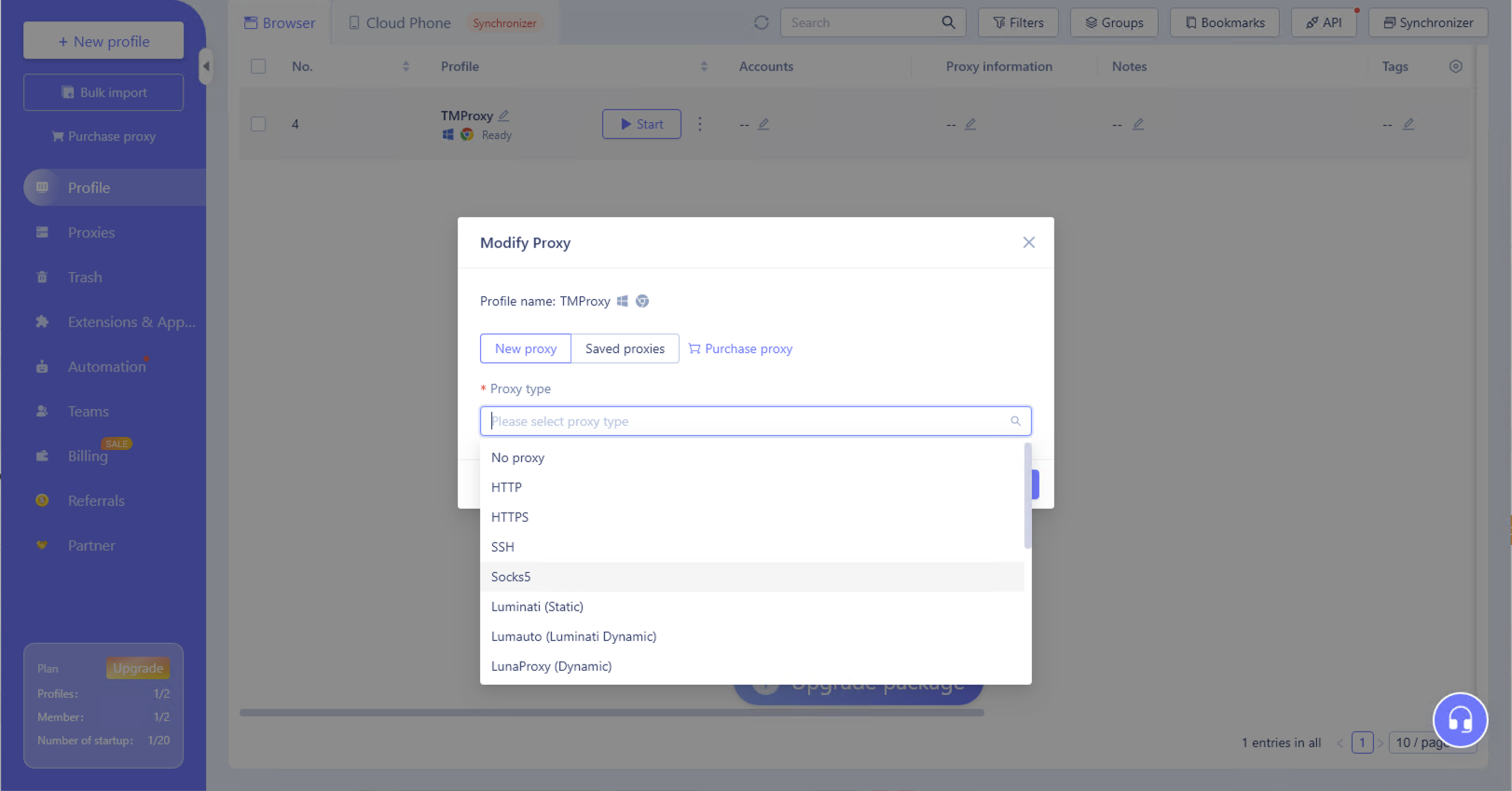Pick the LunaProxy (Dynamic) option
Image resolution: width=1512 pixels, height=791 pixels.
(x=551, y=666)
